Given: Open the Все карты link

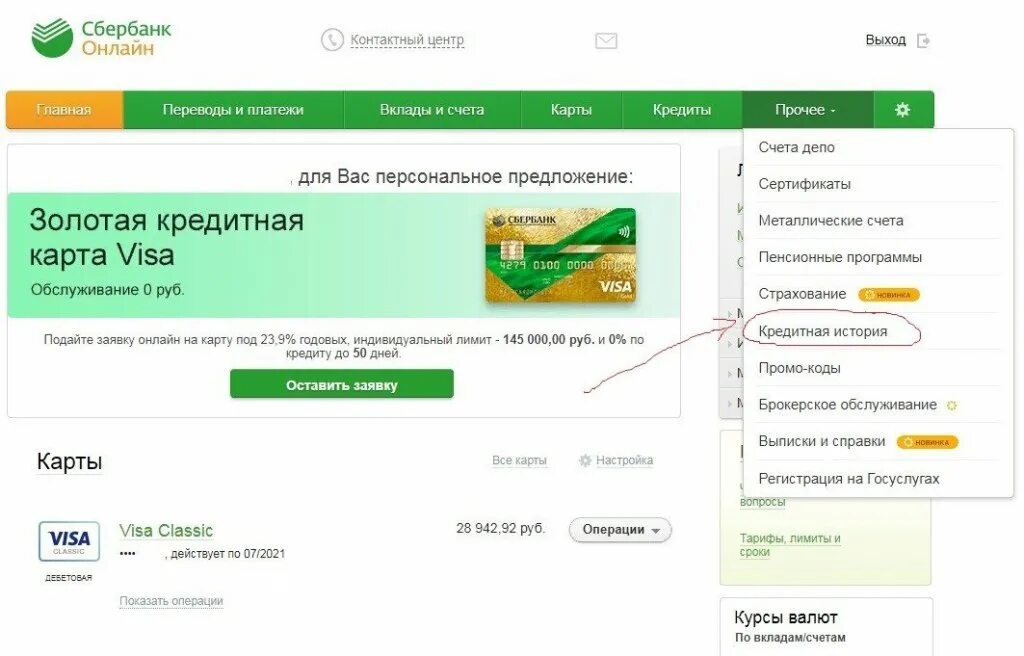Looking at the screenshot, I should click(519, 460).
